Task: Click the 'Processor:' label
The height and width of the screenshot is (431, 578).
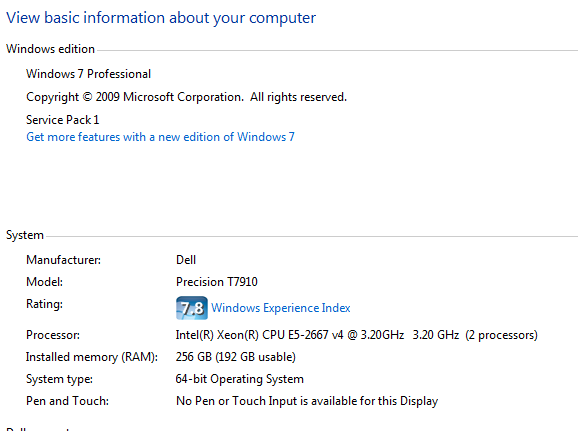Action: (53, 335)
